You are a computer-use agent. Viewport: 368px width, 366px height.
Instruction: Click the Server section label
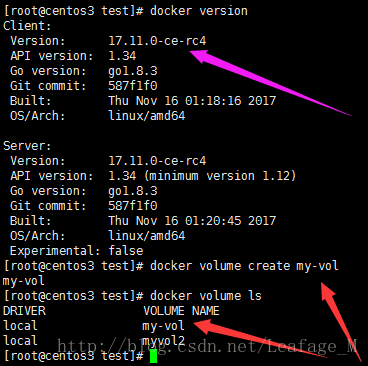pos(27,146)
